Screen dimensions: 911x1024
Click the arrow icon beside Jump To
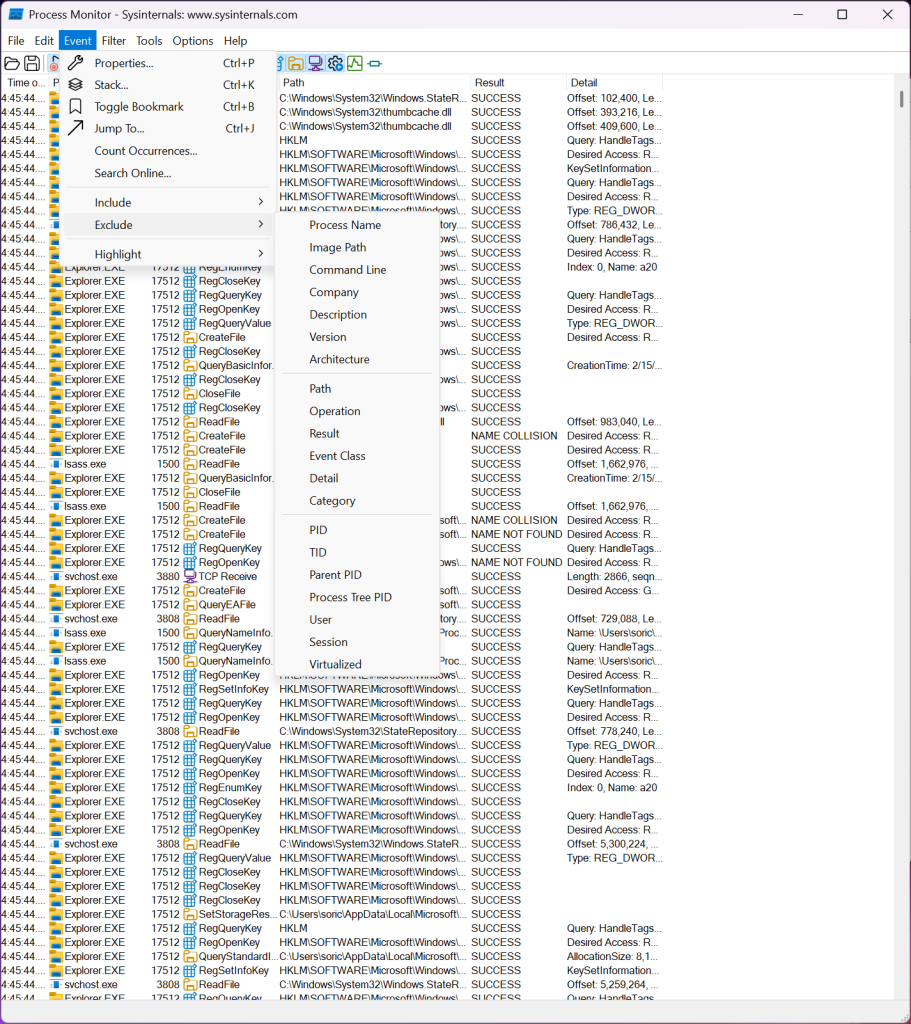tap(75, 128)
